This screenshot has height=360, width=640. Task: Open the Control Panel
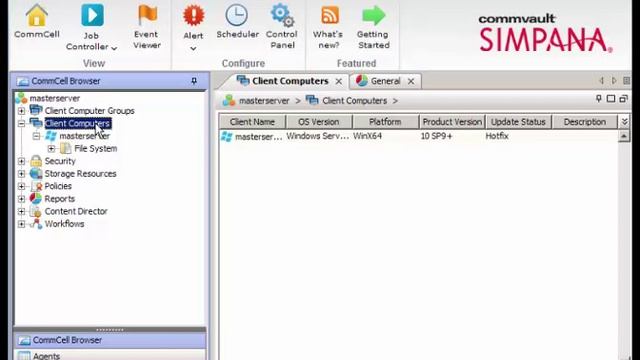[x=282, y=27]
